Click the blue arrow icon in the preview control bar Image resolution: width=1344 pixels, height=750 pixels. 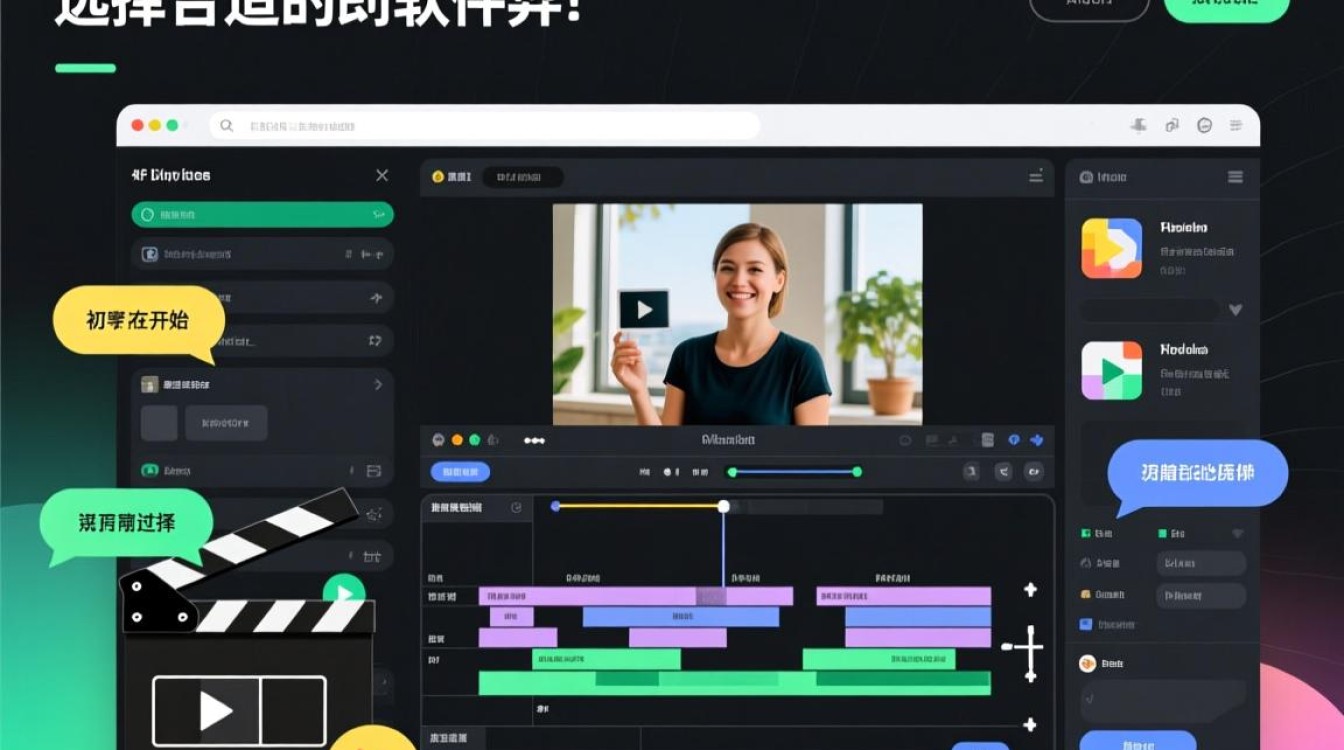click(1036, 440)
